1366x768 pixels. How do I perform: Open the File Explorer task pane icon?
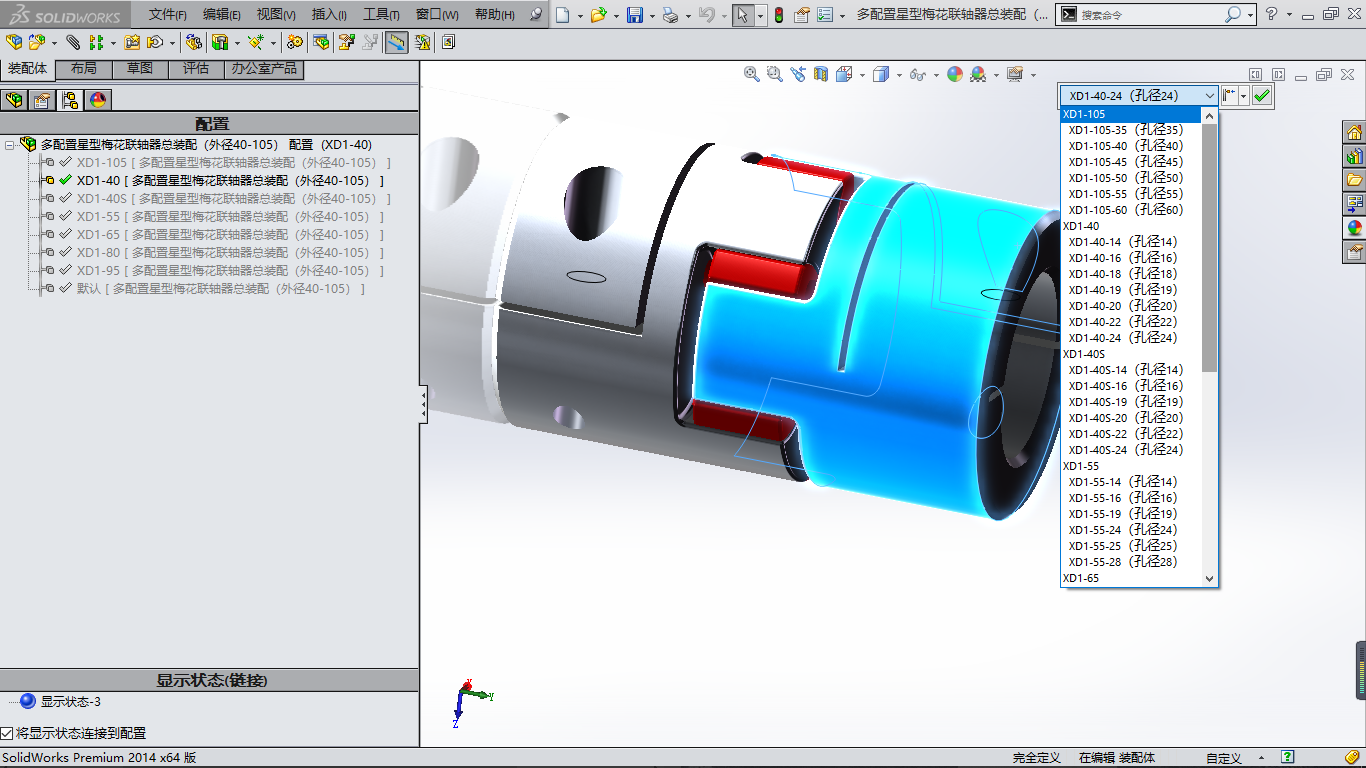pos(1355,180)
